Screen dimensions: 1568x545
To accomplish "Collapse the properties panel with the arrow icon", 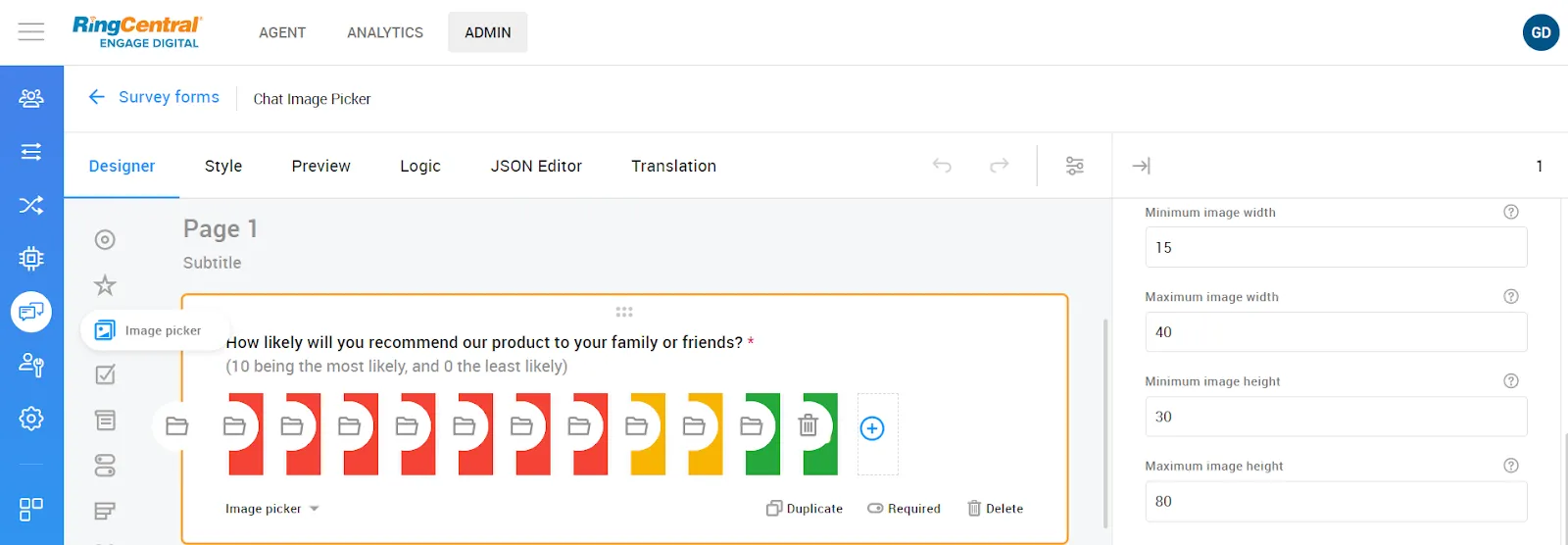I will pos(1141,166).
